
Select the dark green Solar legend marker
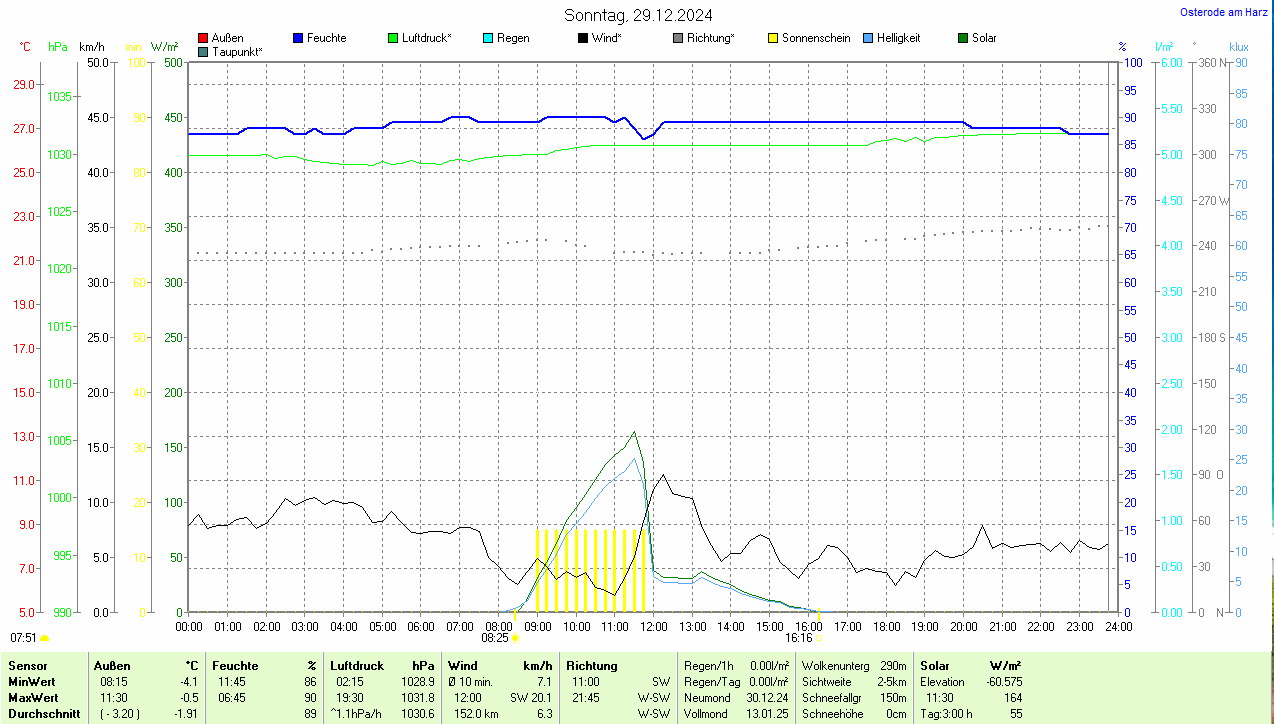click(x=963, y=38)
